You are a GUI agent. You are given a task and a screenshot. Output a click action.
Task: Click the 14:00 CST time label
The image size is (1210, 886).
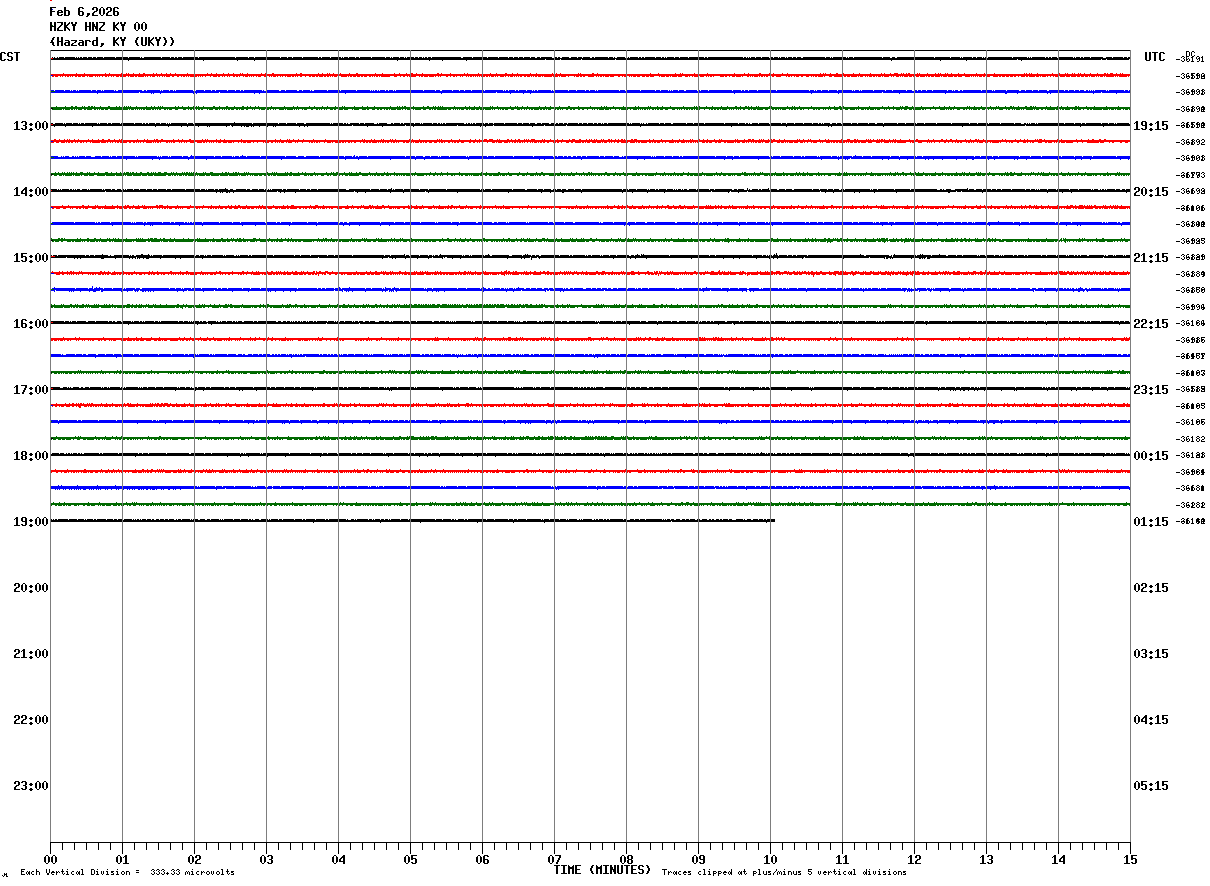click(x=31, y=192)
